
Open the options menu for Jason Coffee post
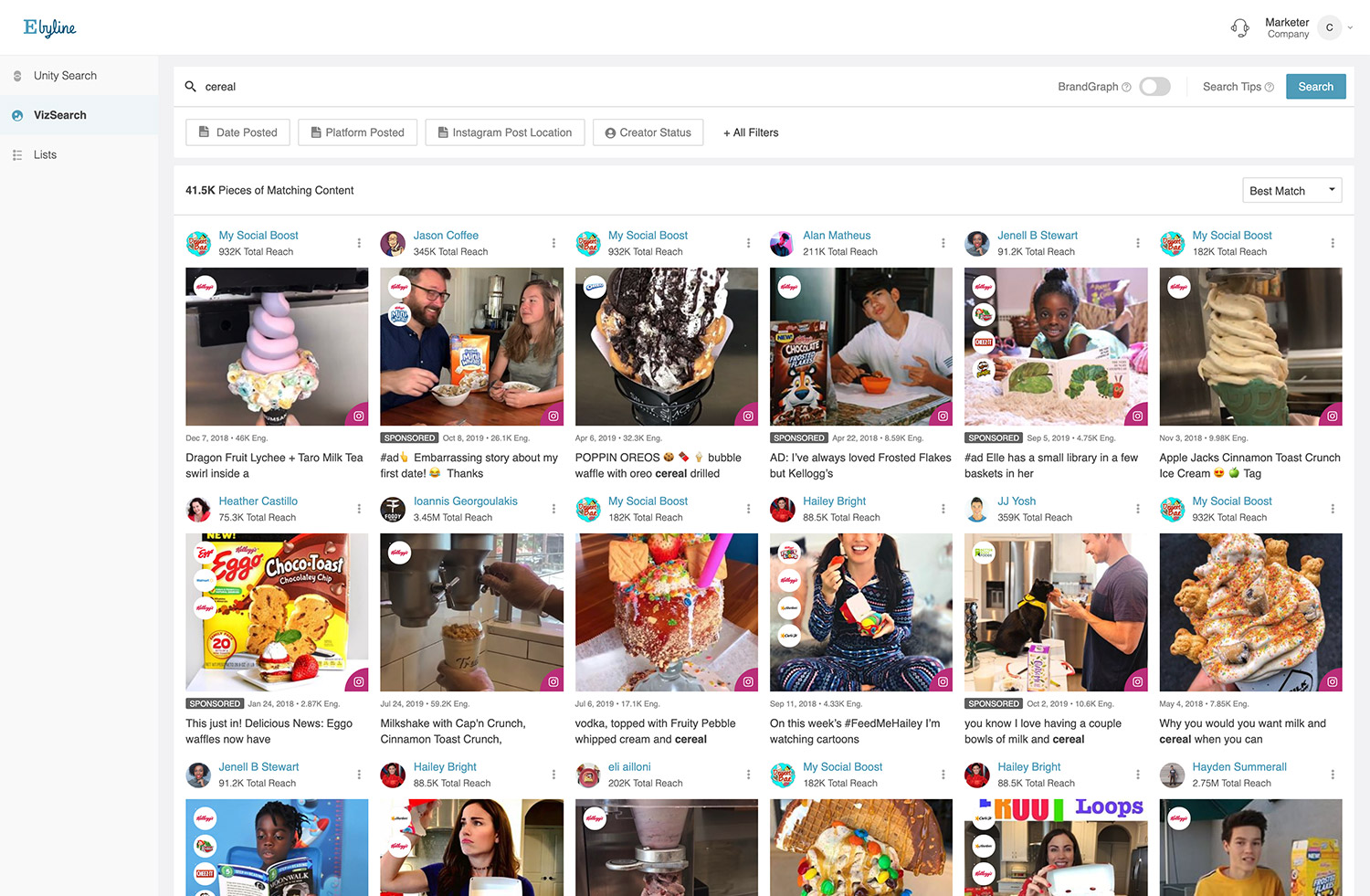pos(553,243)
